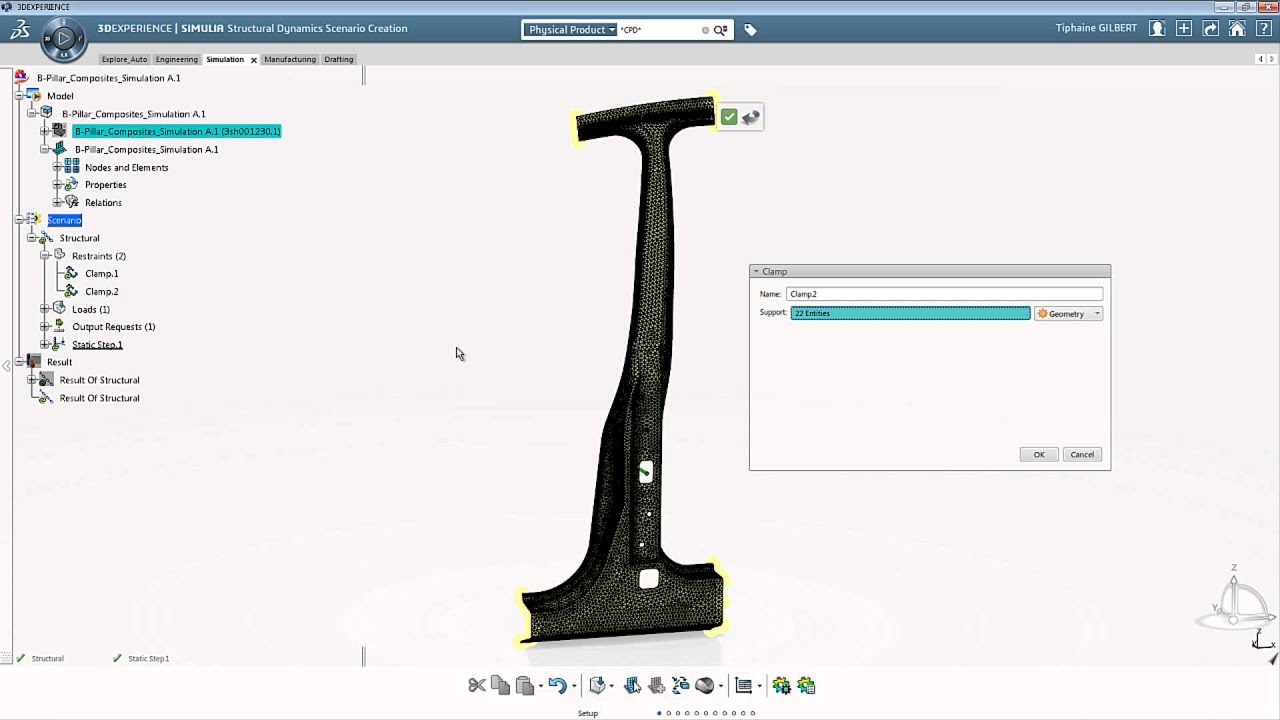Viewport: 1280px width, 720px height.
Task: Close the Simulation tab with its x
Action: tap(253, 60)
